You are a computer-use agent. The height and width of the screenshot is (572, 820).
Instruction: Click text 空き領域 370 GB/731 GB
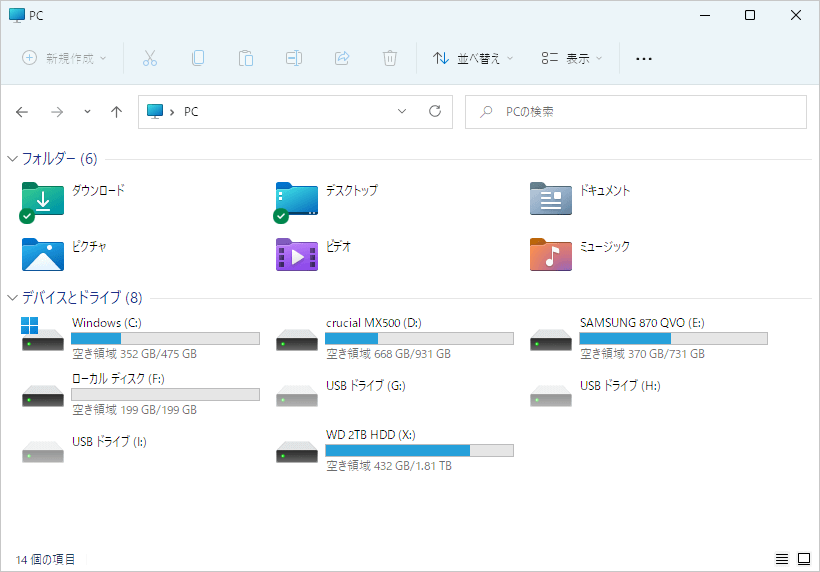643,354
